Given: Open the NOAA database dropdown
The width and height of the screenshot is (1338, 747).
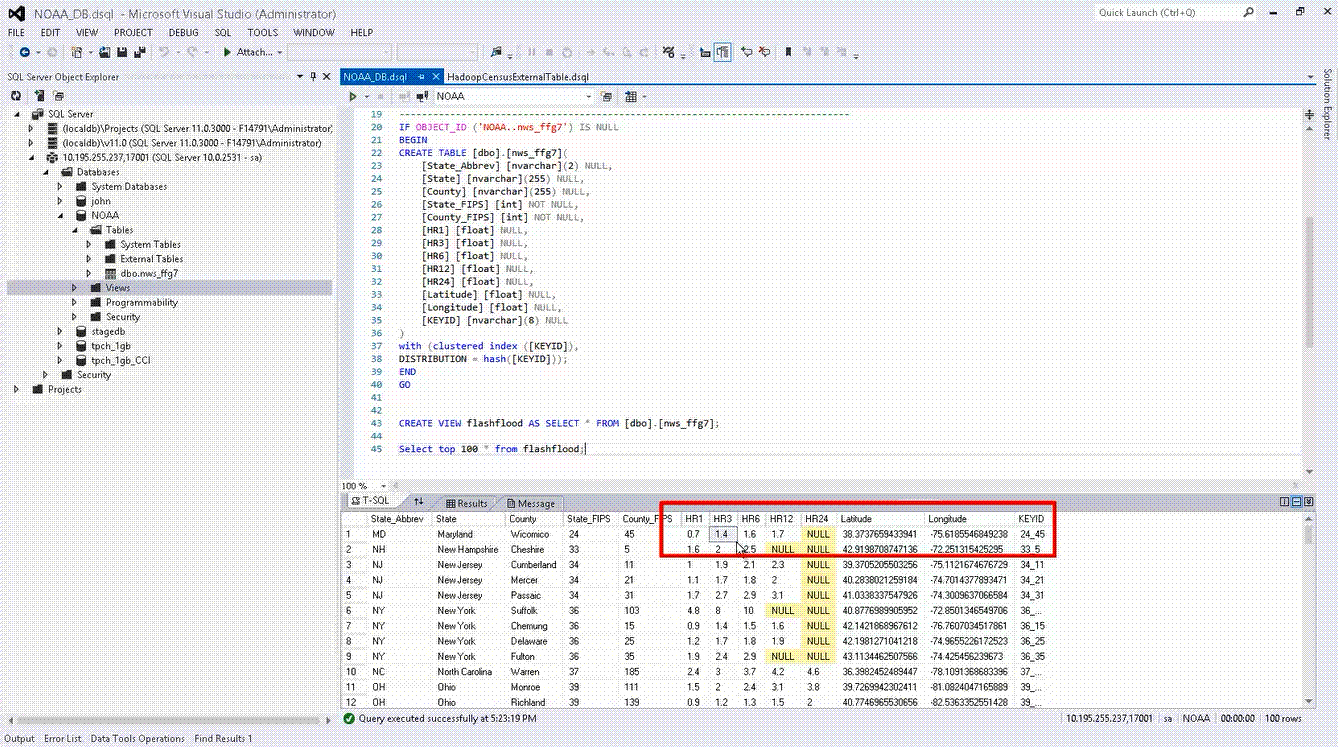Looking at the screenshot, I should click(590, 97).
